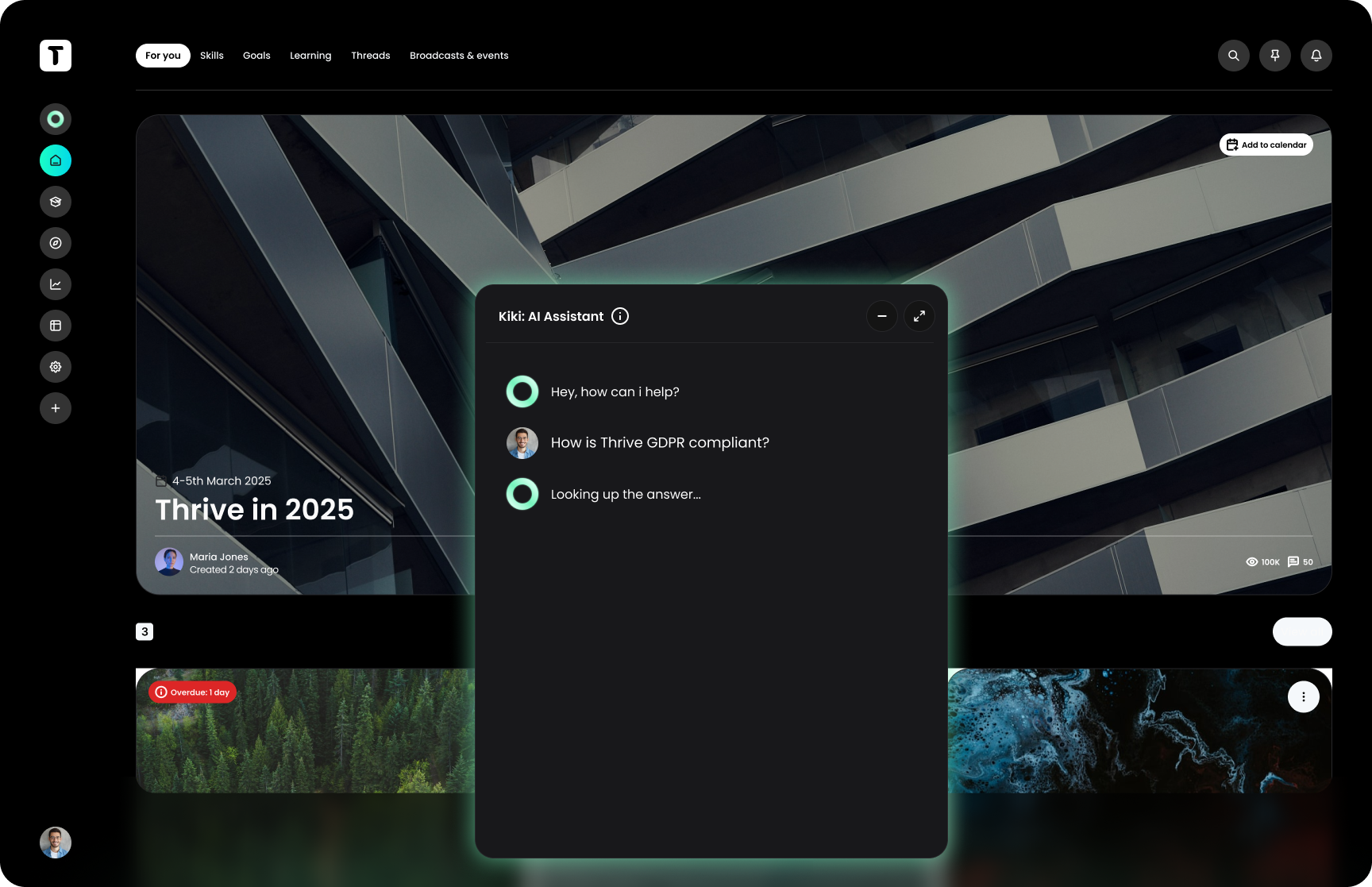Create new content with the plus button
The width and height of the screenshot is (1372, 887).
tap(56, 407)
